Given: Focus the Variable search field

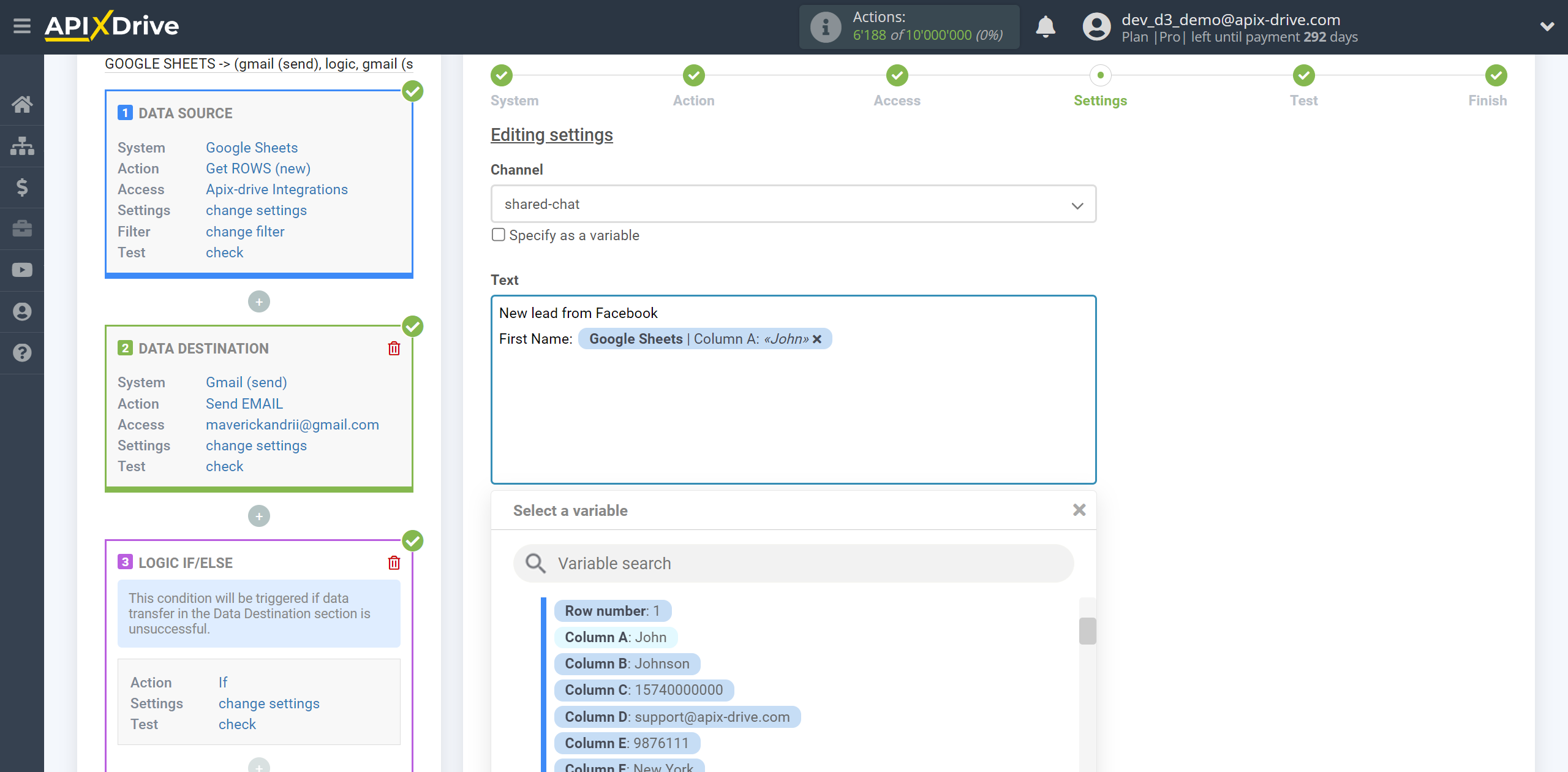Looking at the screenshot, I should [x=793, y=563].
